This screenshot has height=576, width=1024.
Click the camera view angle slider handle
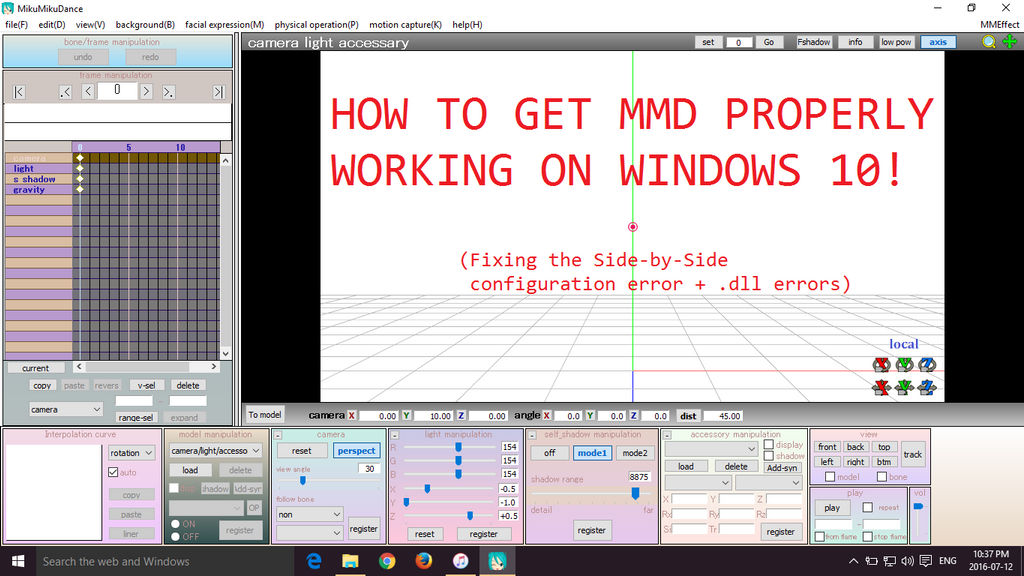[303, 481]
